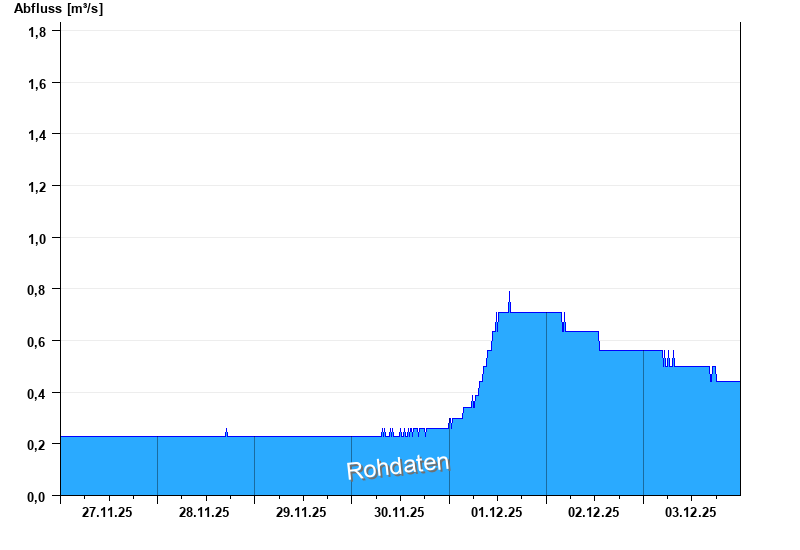Viewport: 800px width, 550px height.
Task: Click the 0,0 y-axis value
Action: 37,496
